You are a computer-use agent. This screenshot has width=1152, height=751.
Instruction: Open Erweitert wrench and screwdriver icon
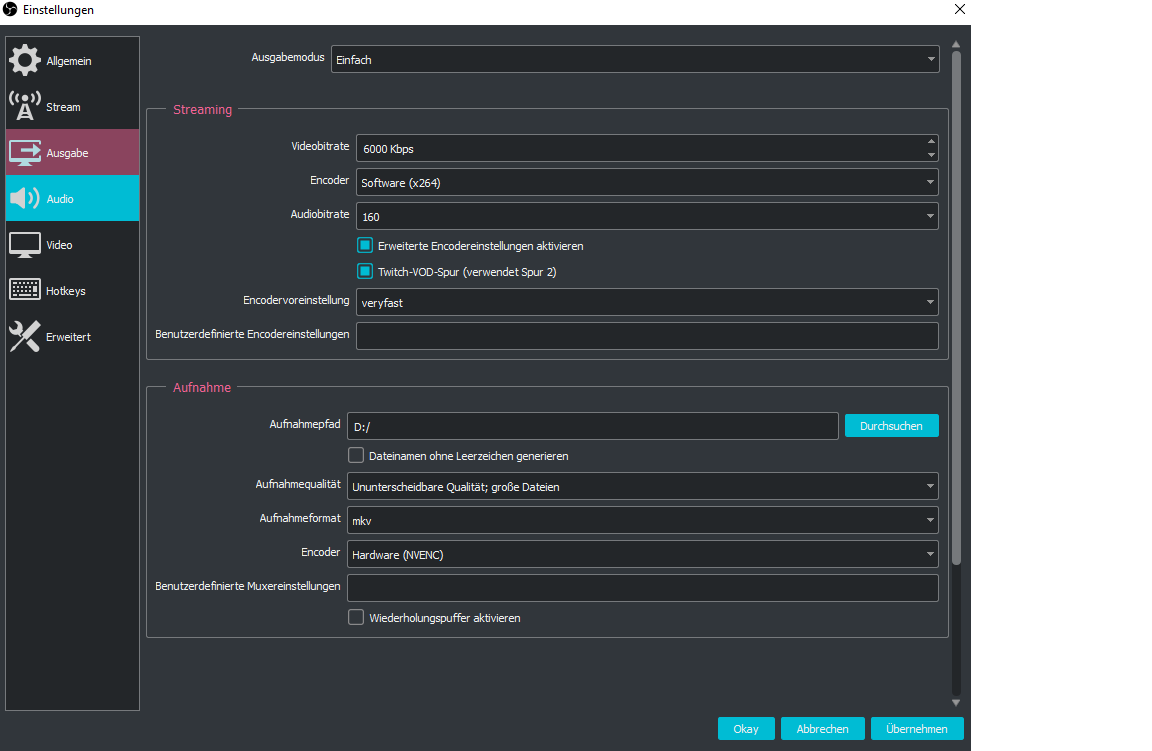tap(25, 337)
